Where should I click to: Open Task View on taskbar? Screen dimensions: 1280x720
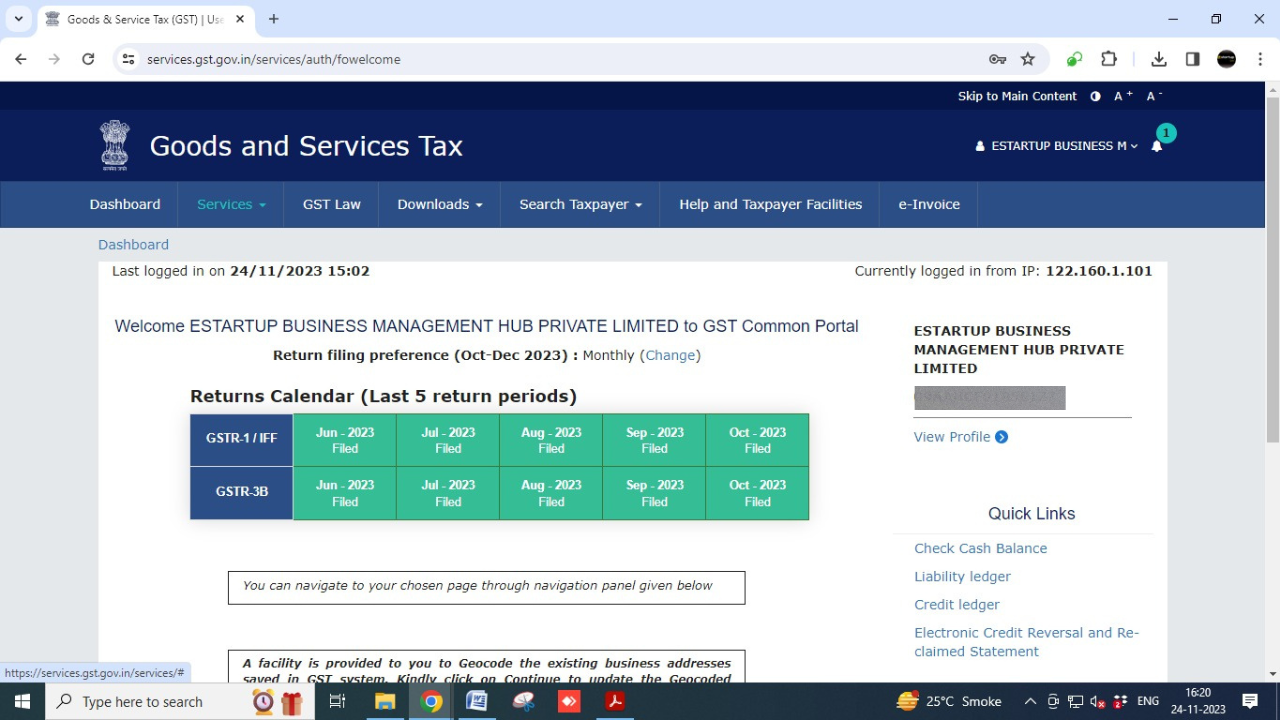click(x=337, y=701)
